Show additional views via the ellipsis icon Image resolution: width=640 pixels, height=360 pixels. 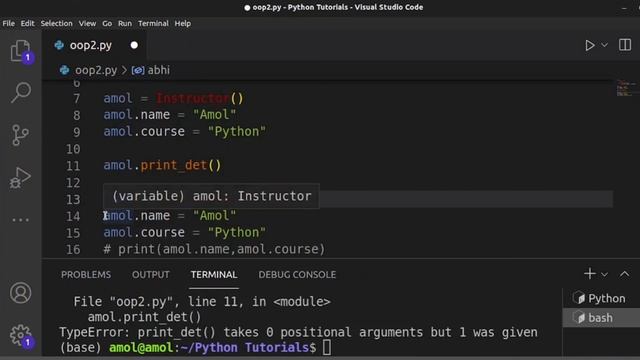point(20,220)
